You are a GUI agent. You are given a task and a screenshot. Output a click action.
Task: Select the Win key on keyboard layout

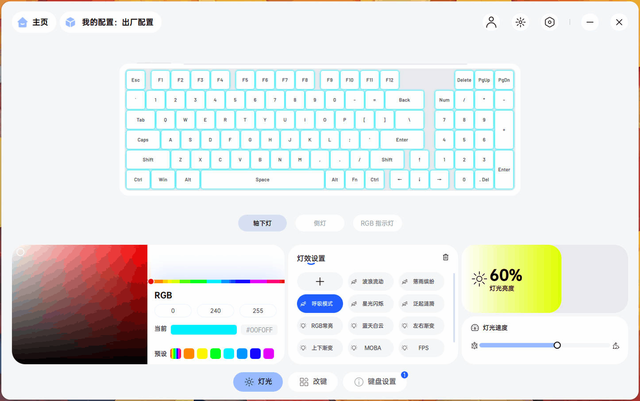[x=163, y=180]
